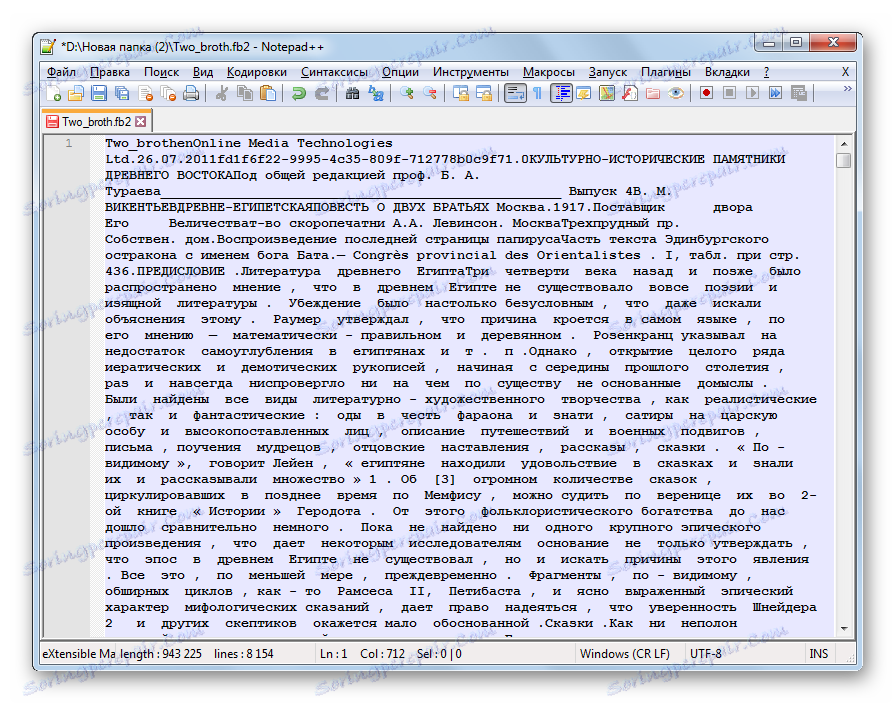
Task: Open Folder as Workspace icon
Action: pos(653,93)
